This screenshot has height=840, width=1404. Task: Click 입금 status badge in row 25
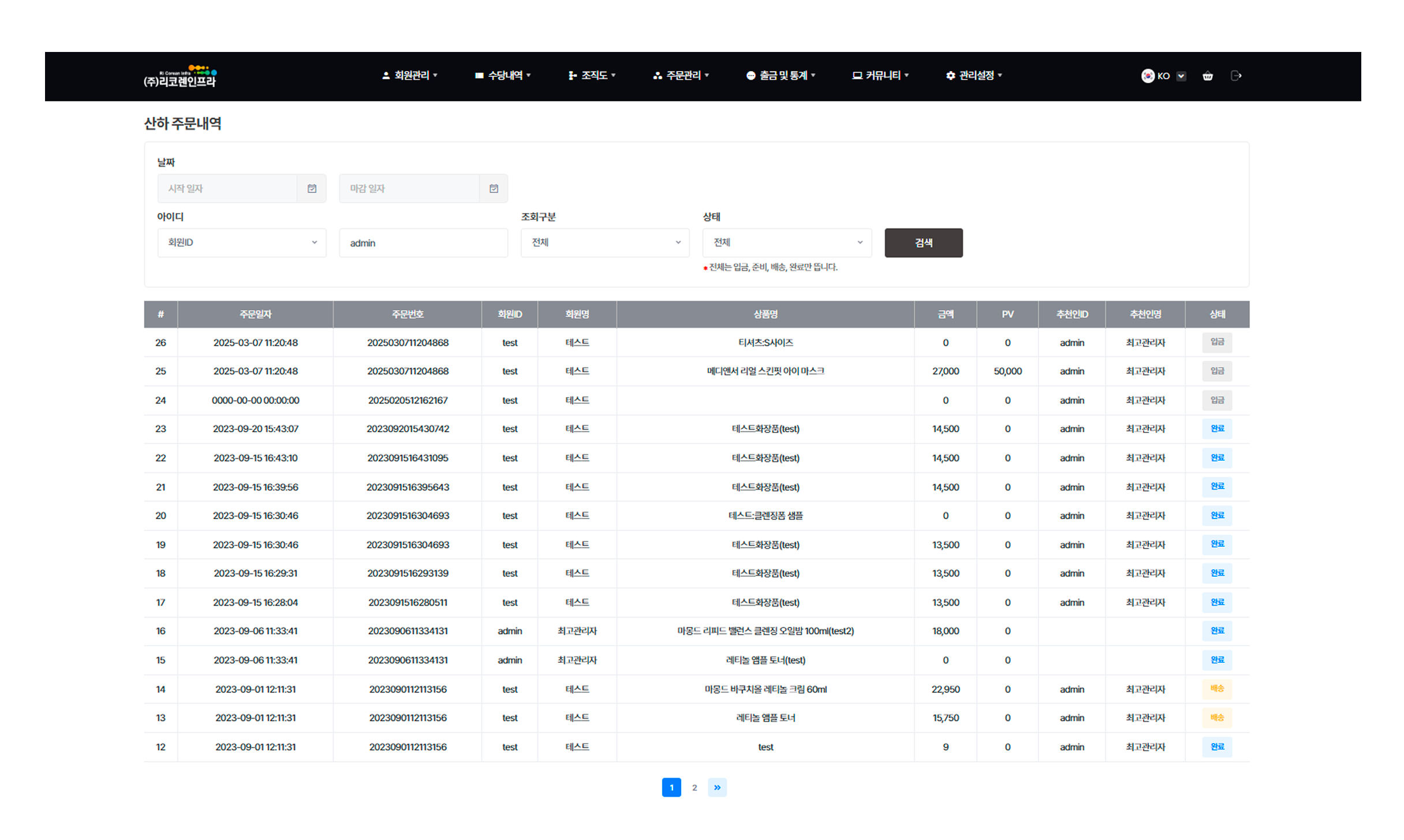(x=1217, y=371)
